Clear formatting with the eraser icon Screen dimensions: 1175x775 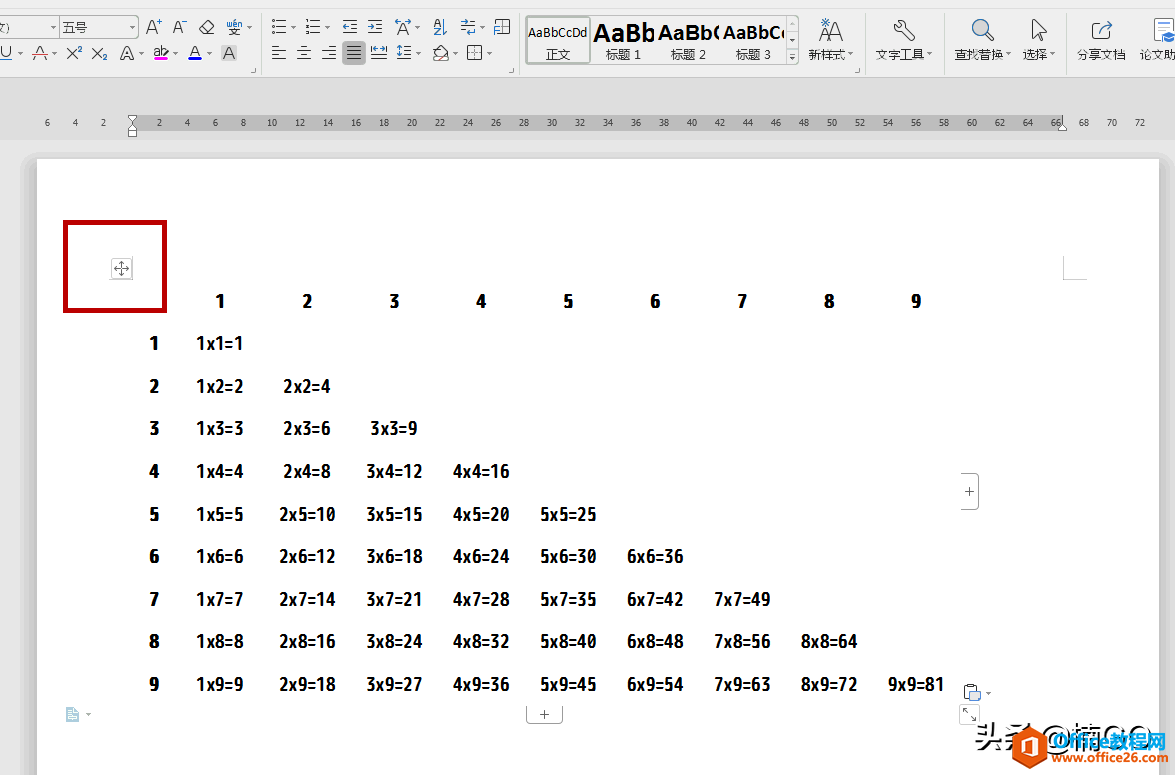(207, 28)
